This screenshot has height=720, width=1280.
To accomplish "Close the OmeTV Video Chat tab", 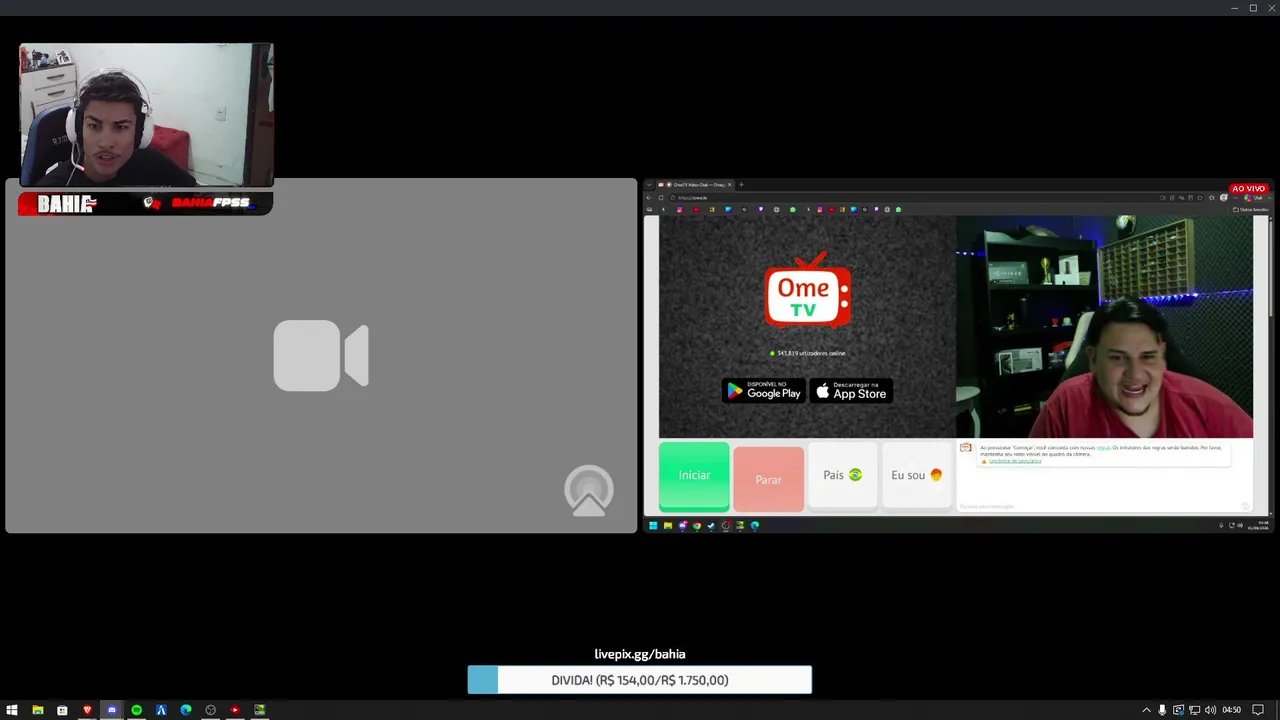I will (729, 185).
